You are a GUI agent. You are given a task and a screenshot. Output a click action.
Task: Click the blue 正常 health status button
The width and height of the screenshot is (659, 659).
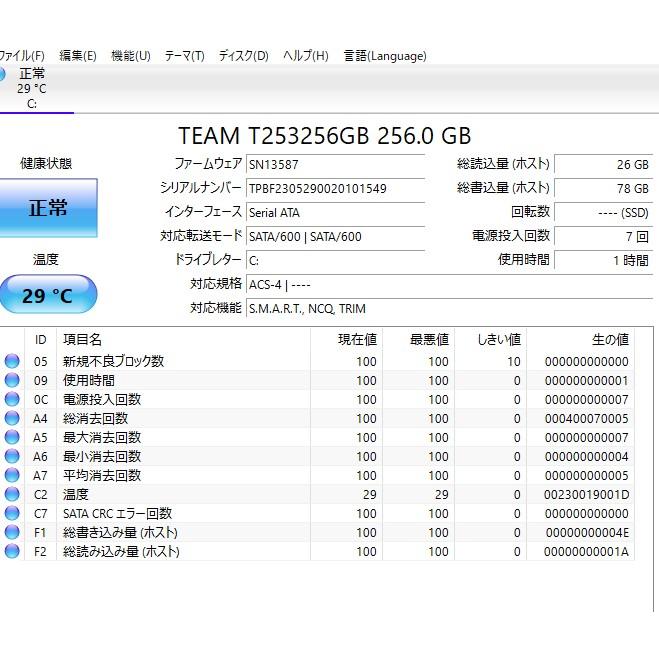(48, 208)
